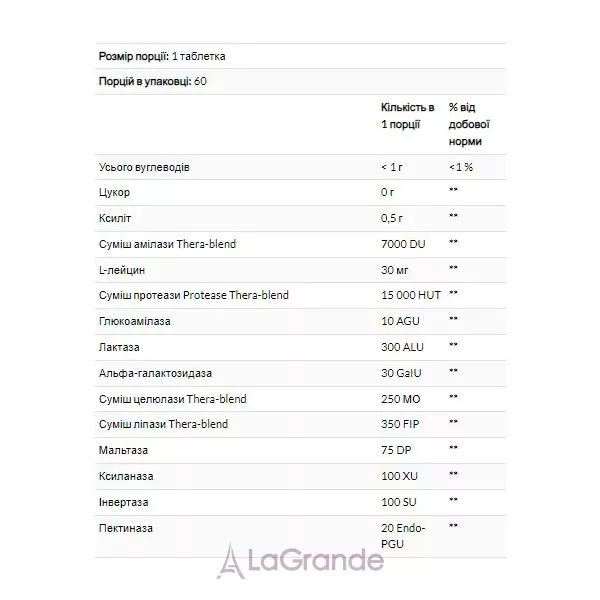Viewport: 600px width, 600px height.
Task: Click the '15 000 HUT' amount value
Action: pyautogui.click(x=411, y=295)
